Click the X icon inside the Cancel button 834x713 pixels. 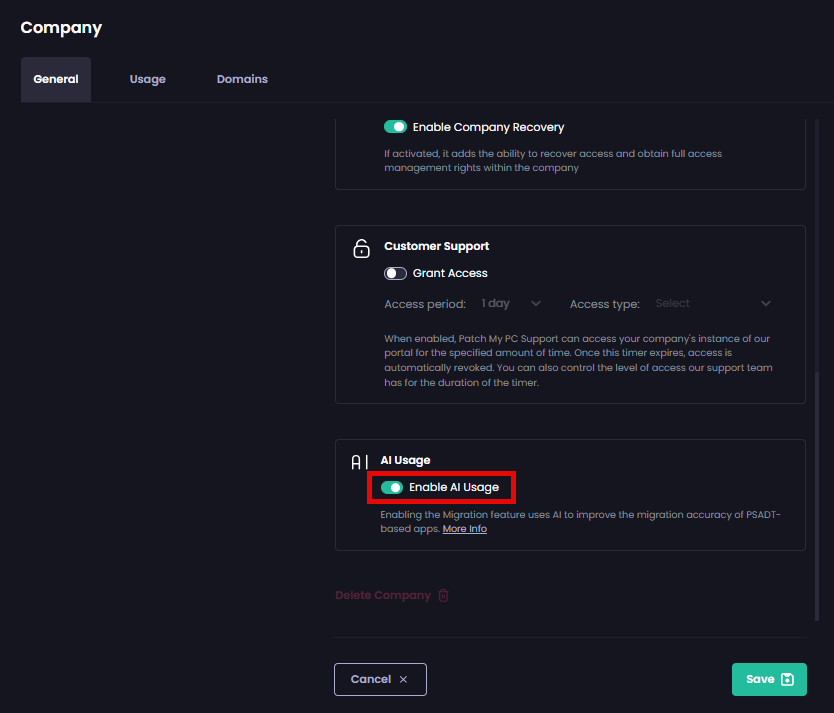pyautogui.click(x=404, y=679)
